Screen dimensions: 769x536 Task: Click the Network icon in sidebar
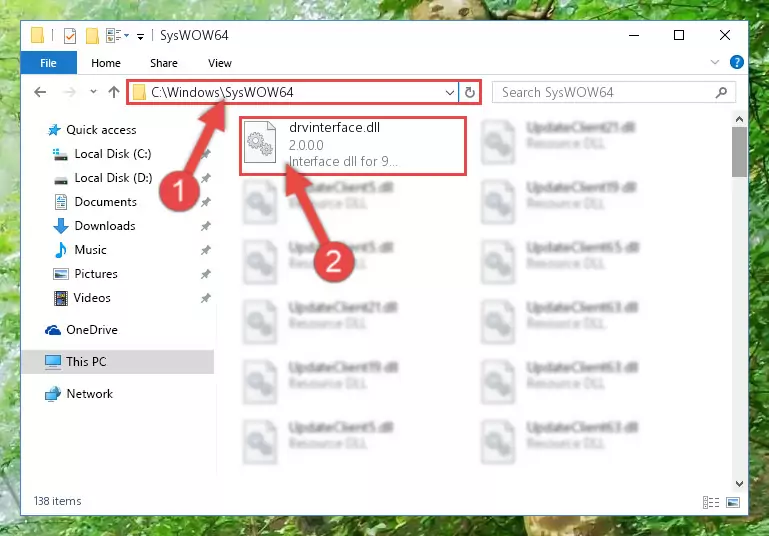click(x=52, y=394)
